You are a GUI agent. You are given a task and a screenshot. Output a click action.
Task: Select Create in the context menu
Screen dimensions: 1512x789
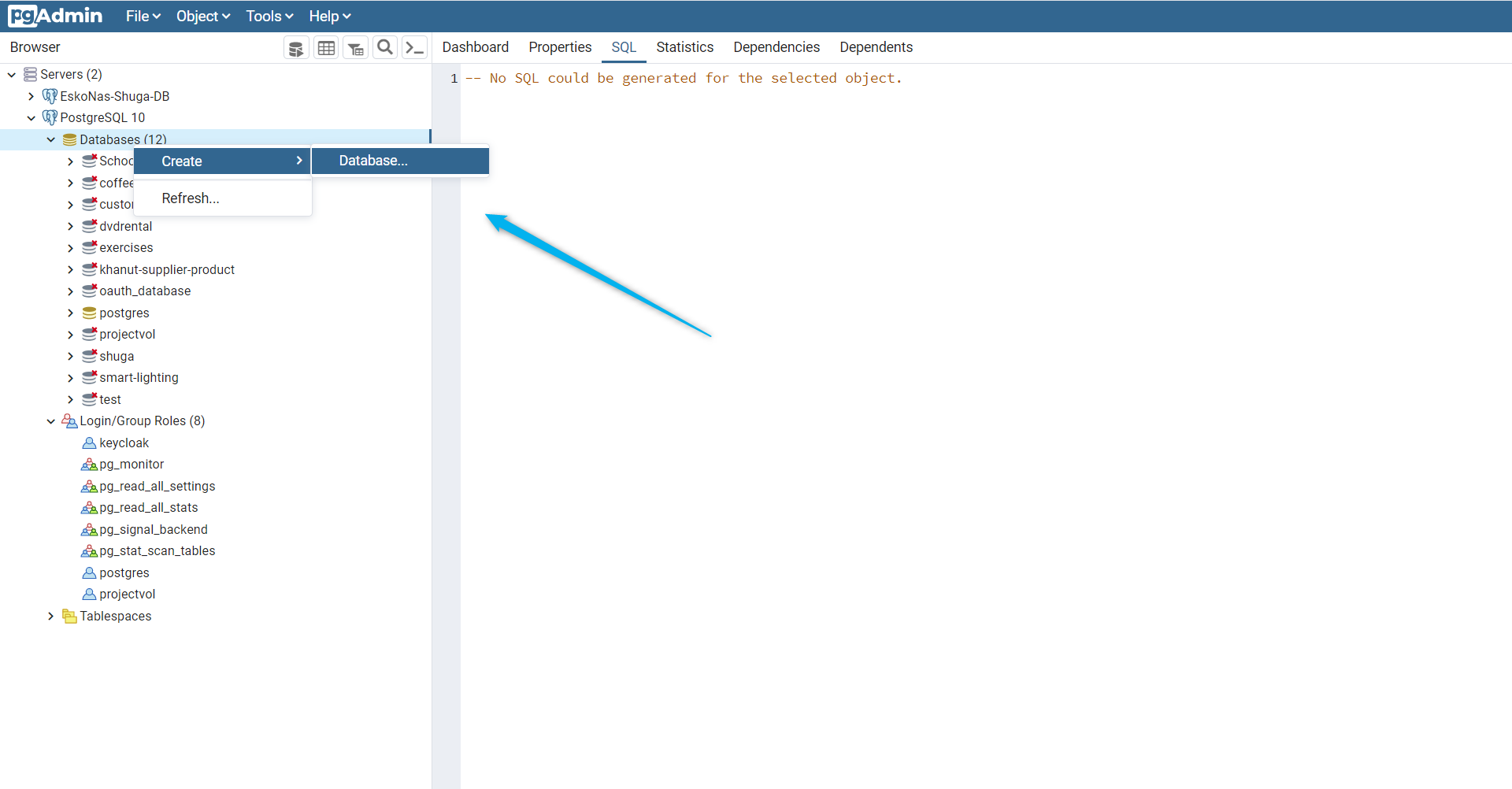tap(223, 161)
